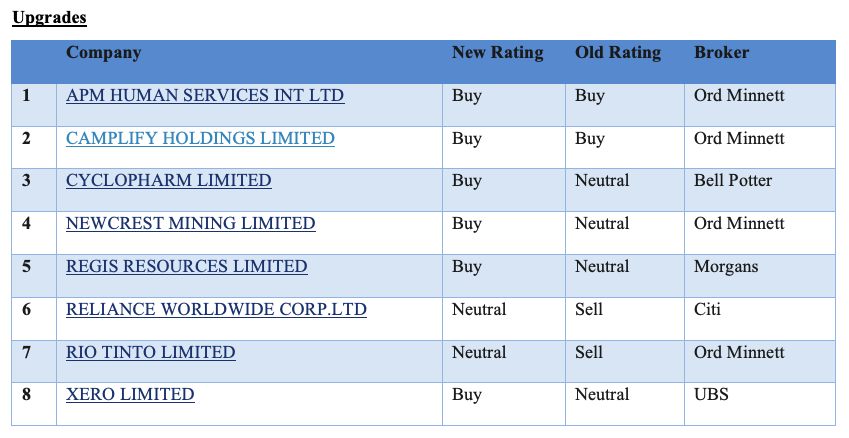Click the Sell old rating for Rio Tinto
The height and width of the screenshot is (438, 849).
pos(589,353)
